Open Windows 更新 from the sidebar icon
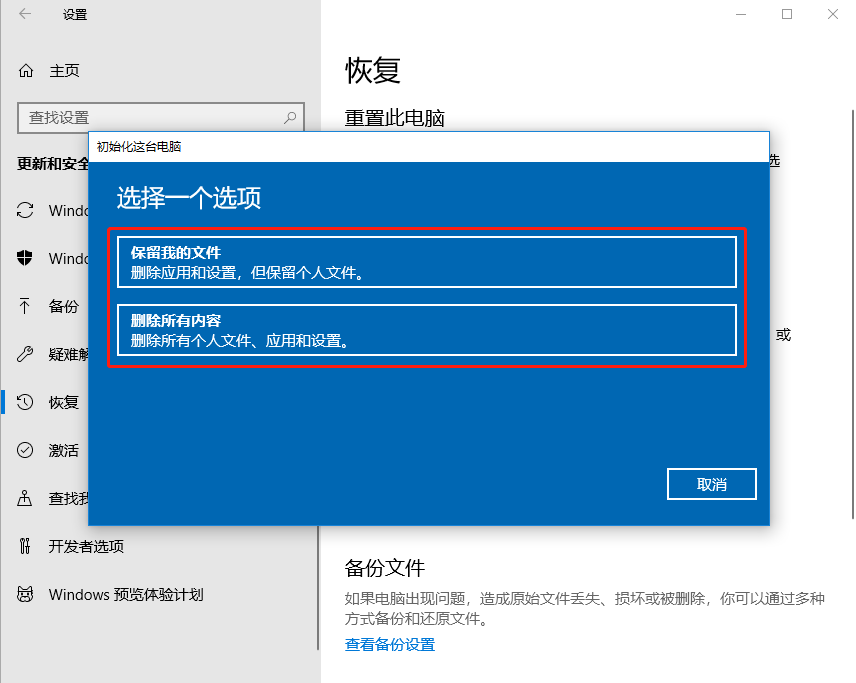The width and height of the screenshot is (856, 683). [24, 210]
